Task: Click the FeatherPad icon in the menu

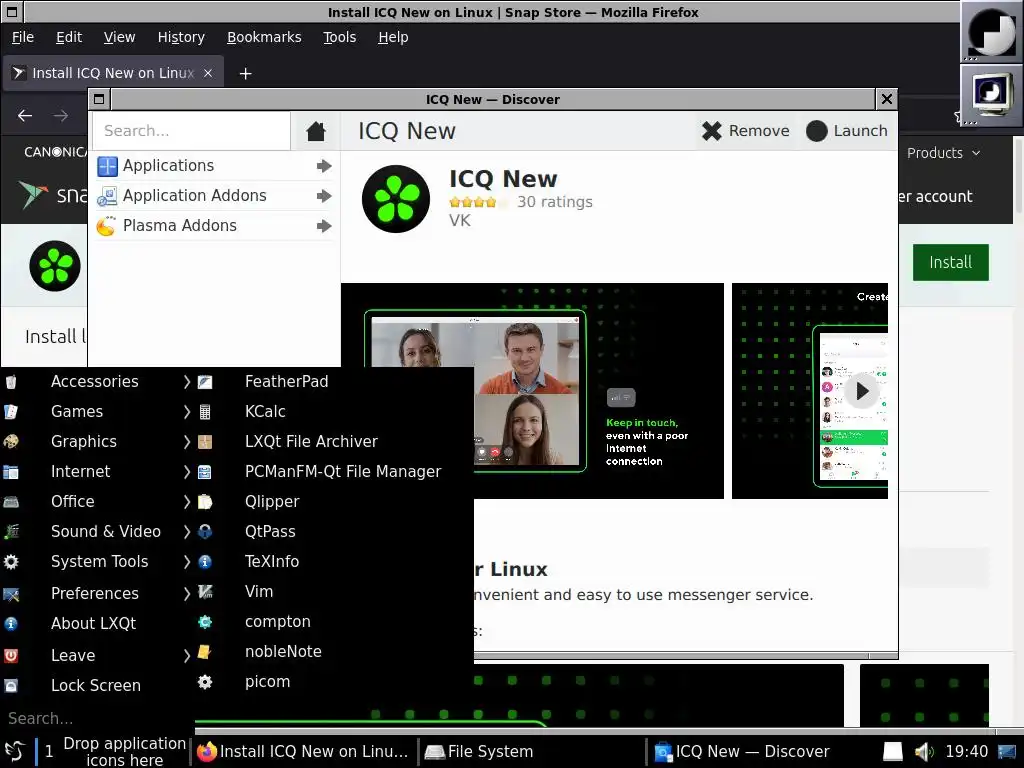Action: pos(205,382)
